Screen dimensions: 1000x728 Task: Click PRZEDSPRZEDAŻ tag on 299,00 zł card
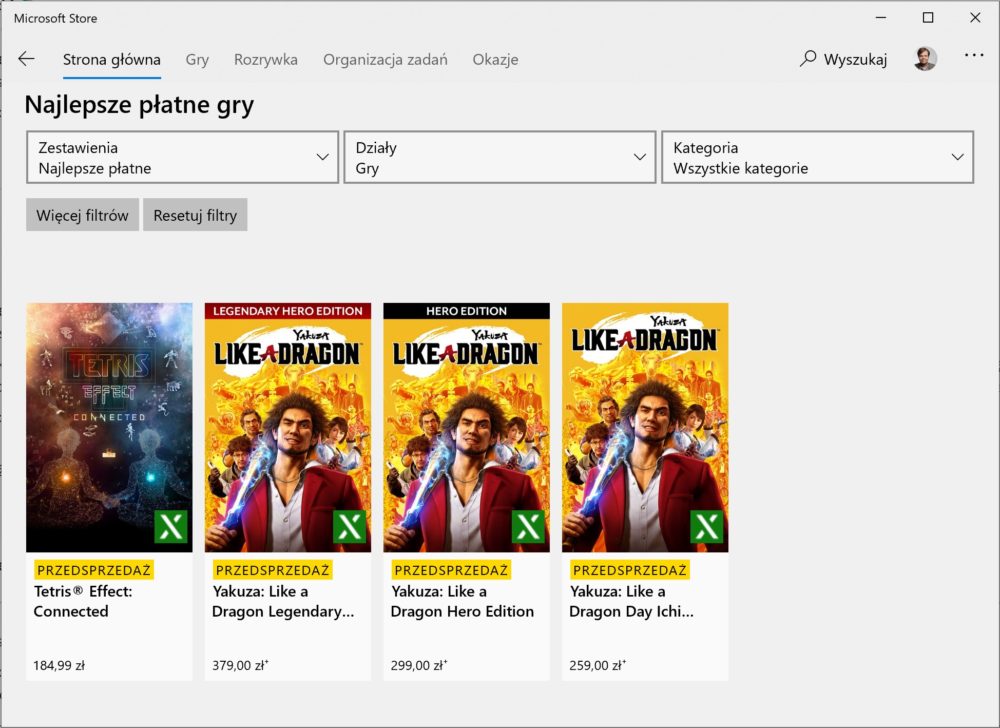coord(451,570)
